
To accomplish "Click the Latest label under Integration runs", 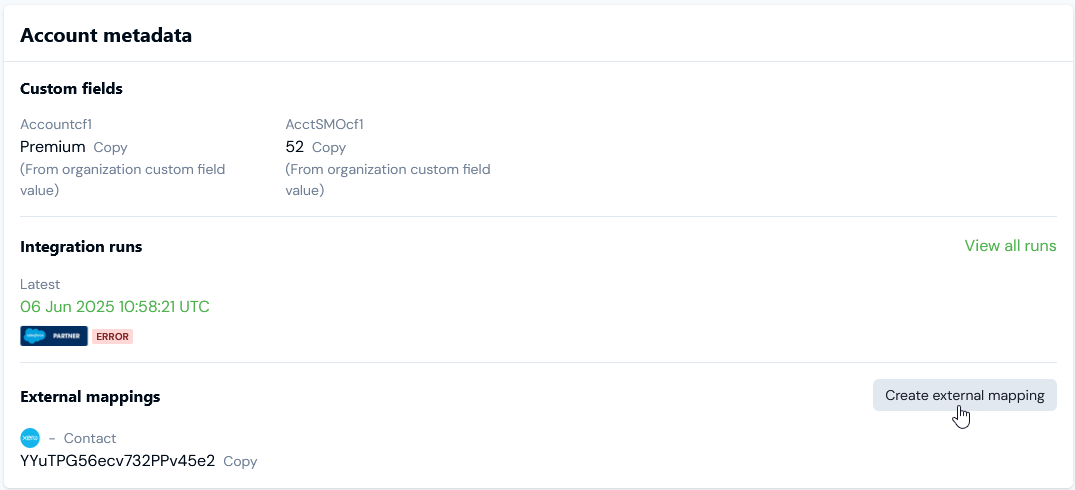I will (40, 285).
